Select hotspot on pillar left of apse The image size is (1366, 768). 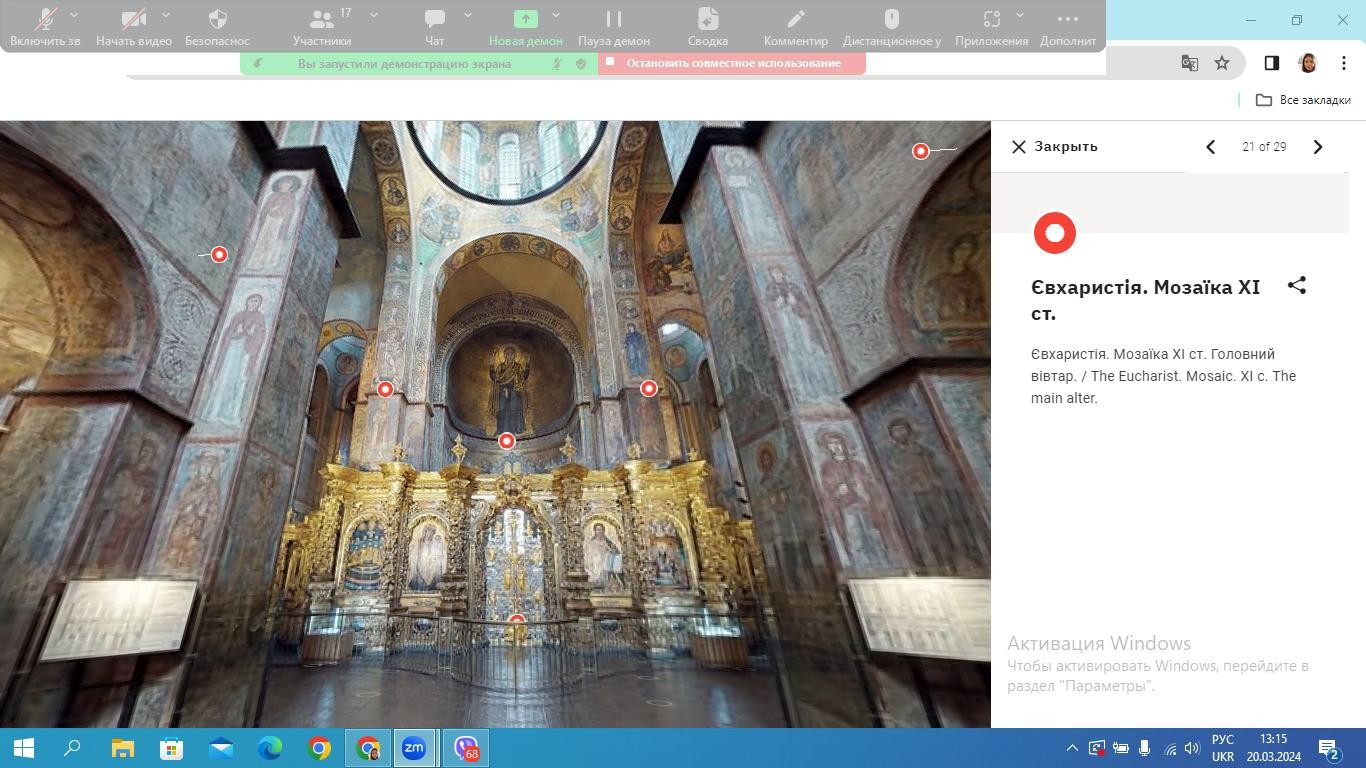tap(385, 389)
